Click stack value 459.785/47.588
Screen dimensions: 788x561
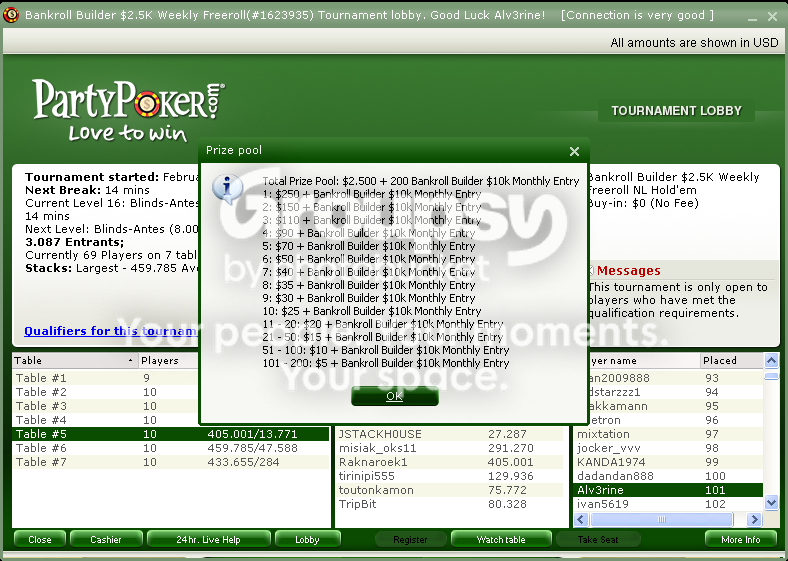point(252,448)
